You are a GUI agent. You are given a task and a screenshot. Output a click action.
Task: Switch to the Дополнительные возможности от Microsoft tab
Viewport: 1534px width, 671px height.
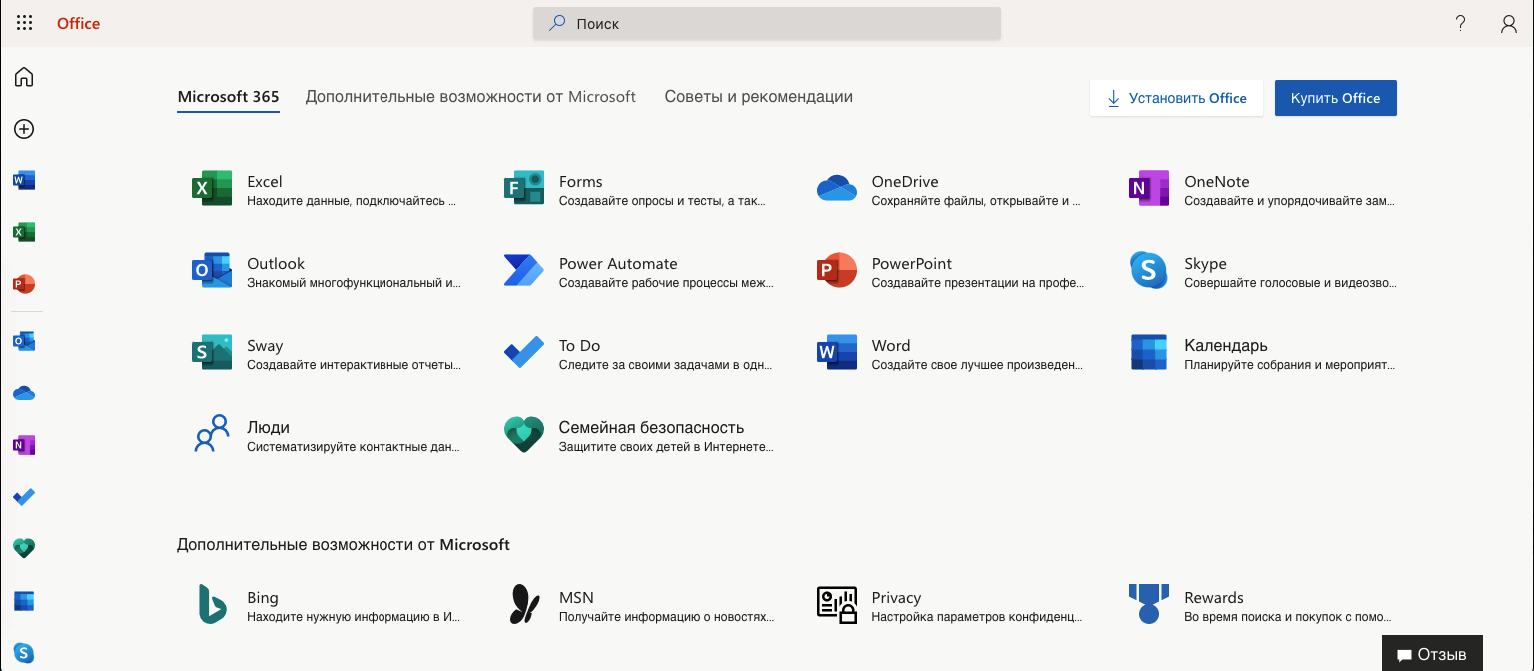point(471,97)
